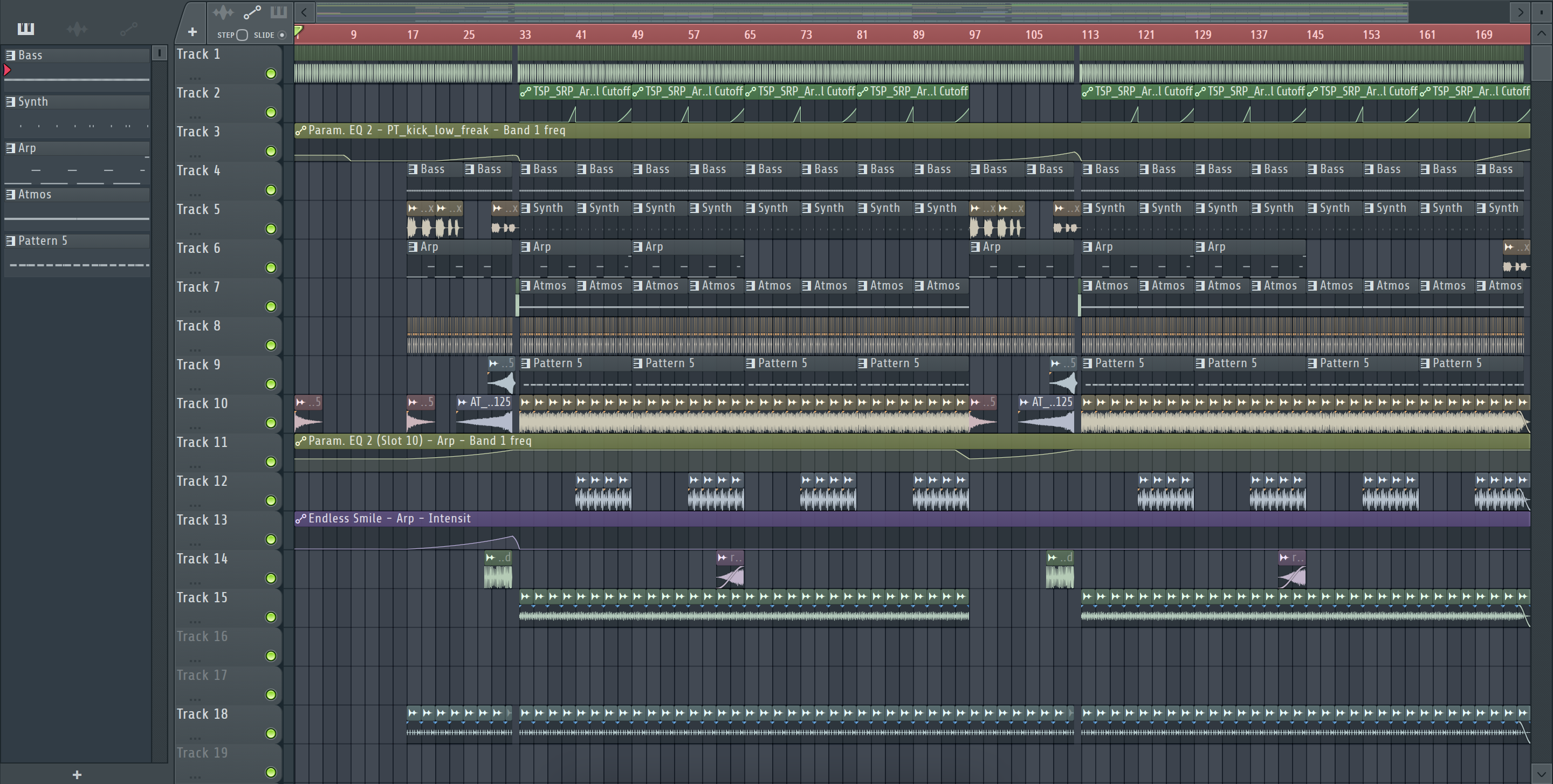Mute Track 1 with its green light
The image size is (1553, 784).
[271, 73]
